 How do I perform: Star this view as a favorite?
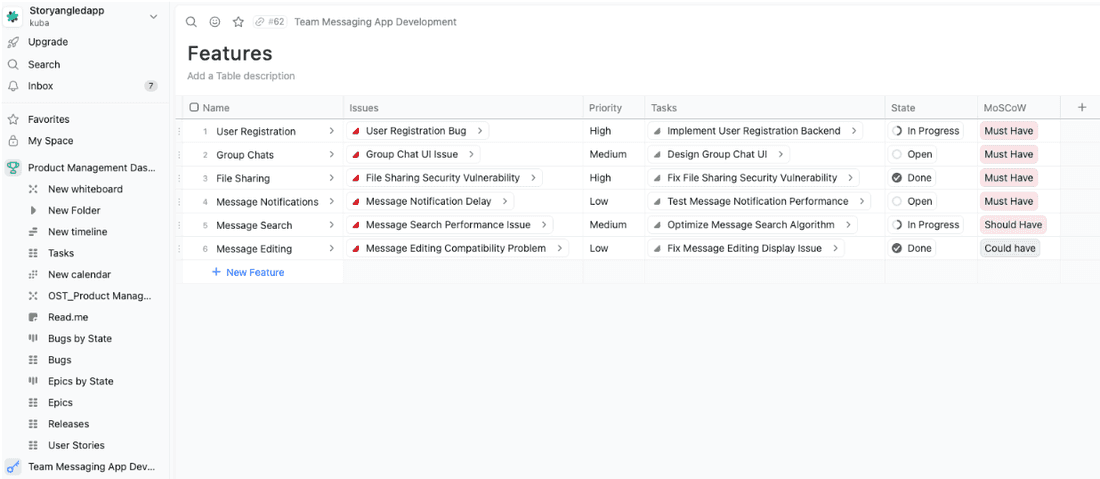238,22
